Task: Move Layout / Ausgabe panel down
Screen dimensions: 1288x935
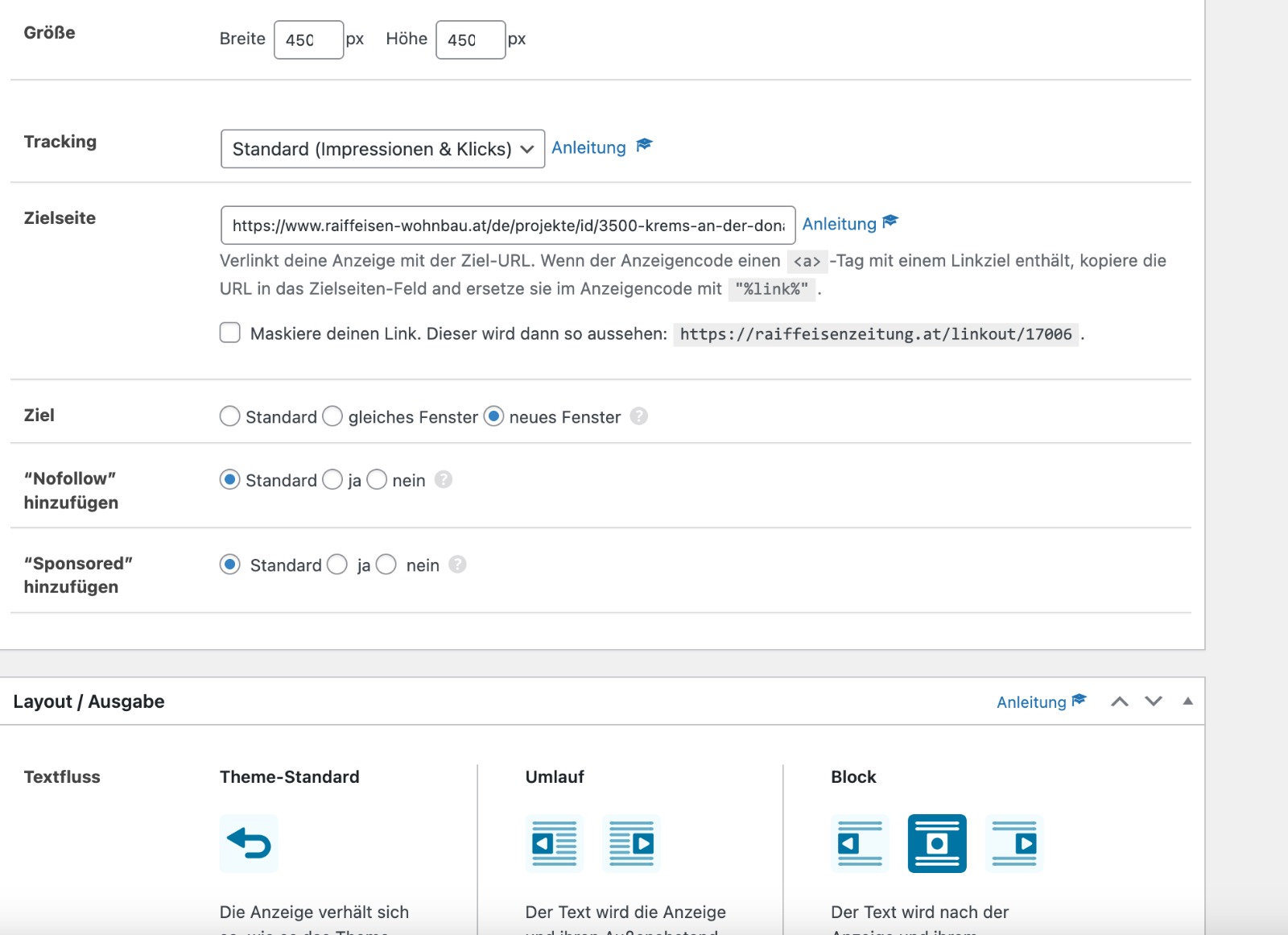Action: (x=1154, y=701)
